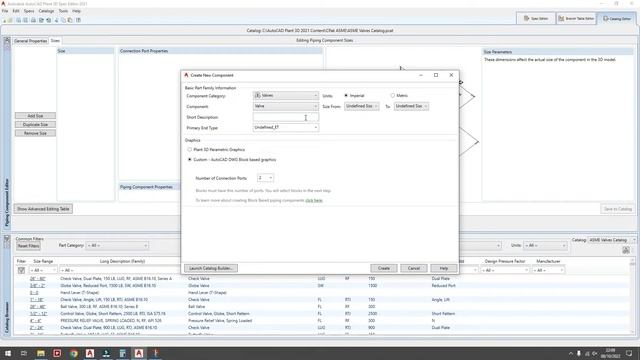Viewport: 640px width, 360px height.
Task: Click the Reset Filters button
Action: [28, 246]
